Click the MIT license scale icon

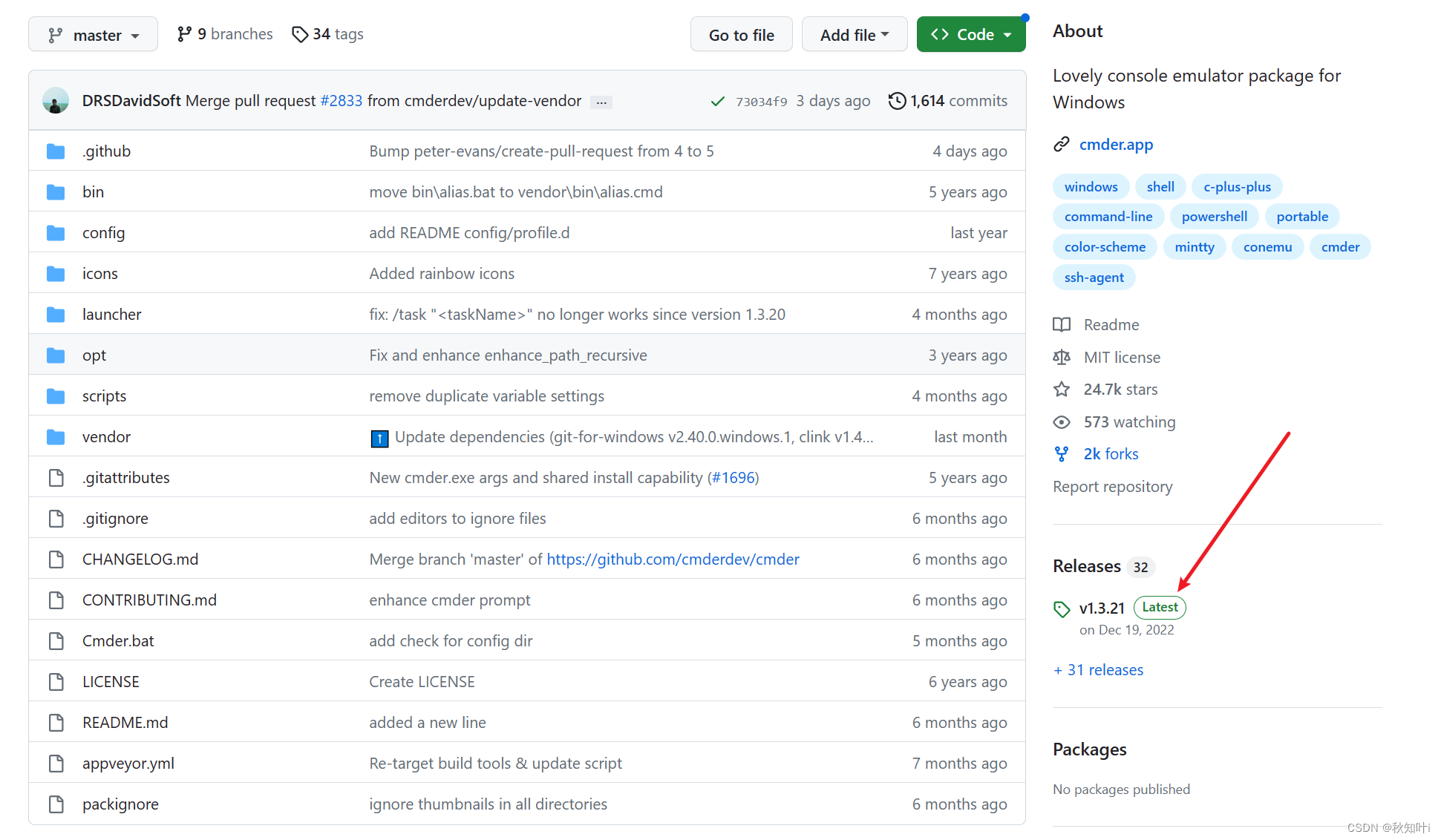(1062, 358)
